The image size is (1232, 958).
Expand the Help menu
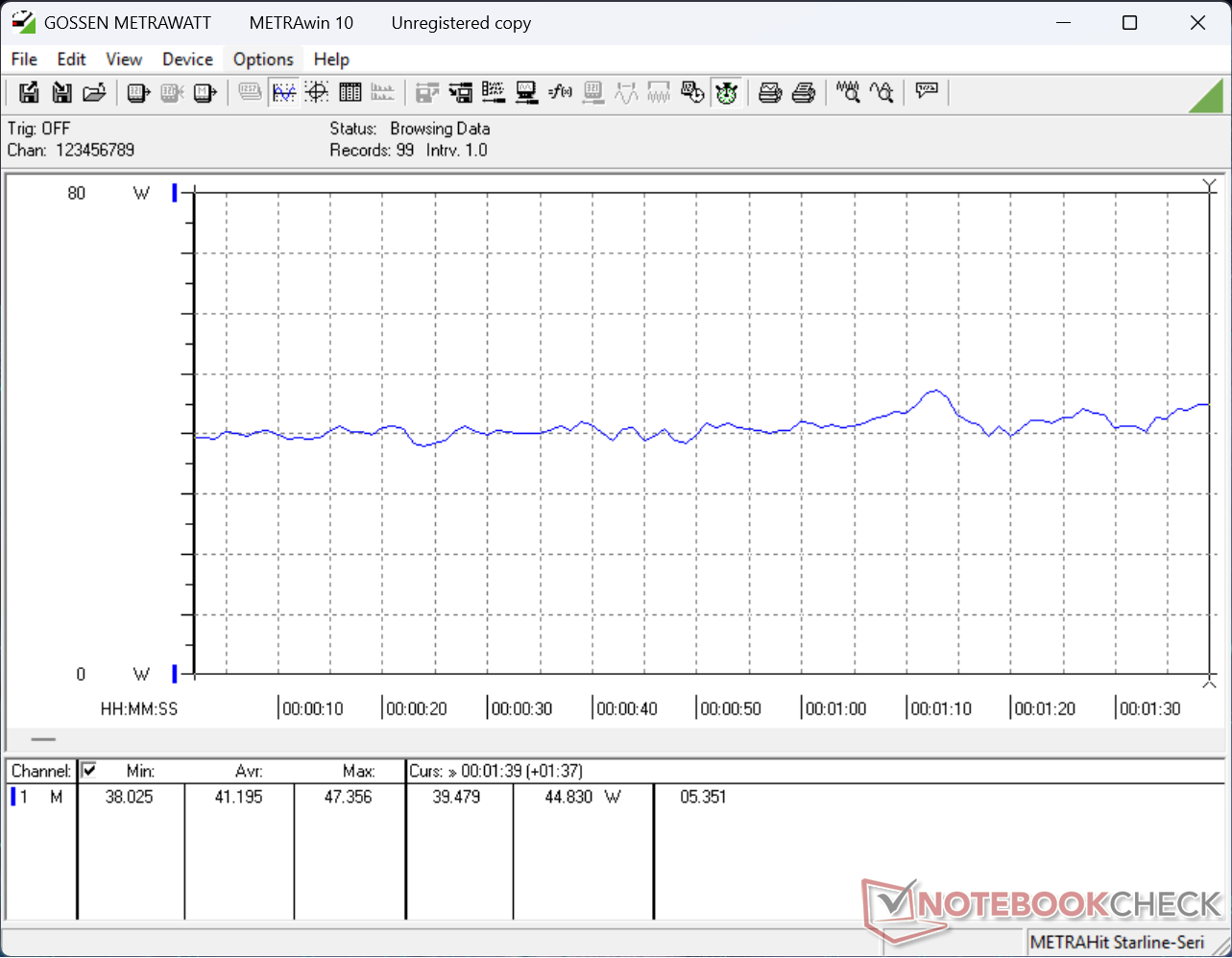(331, 60)
